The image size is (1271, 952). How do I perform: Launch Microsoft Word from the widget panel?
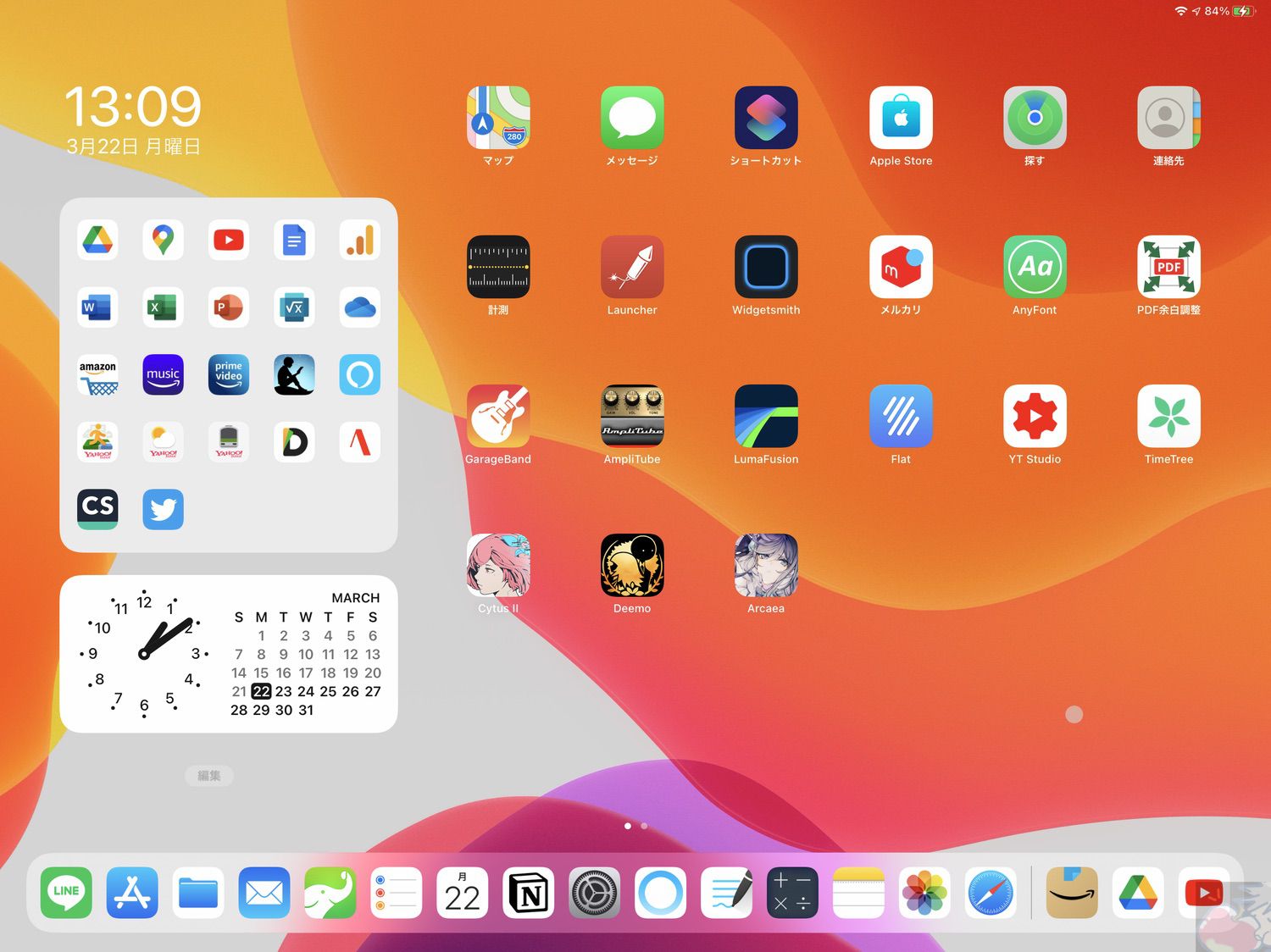[97, 307]
